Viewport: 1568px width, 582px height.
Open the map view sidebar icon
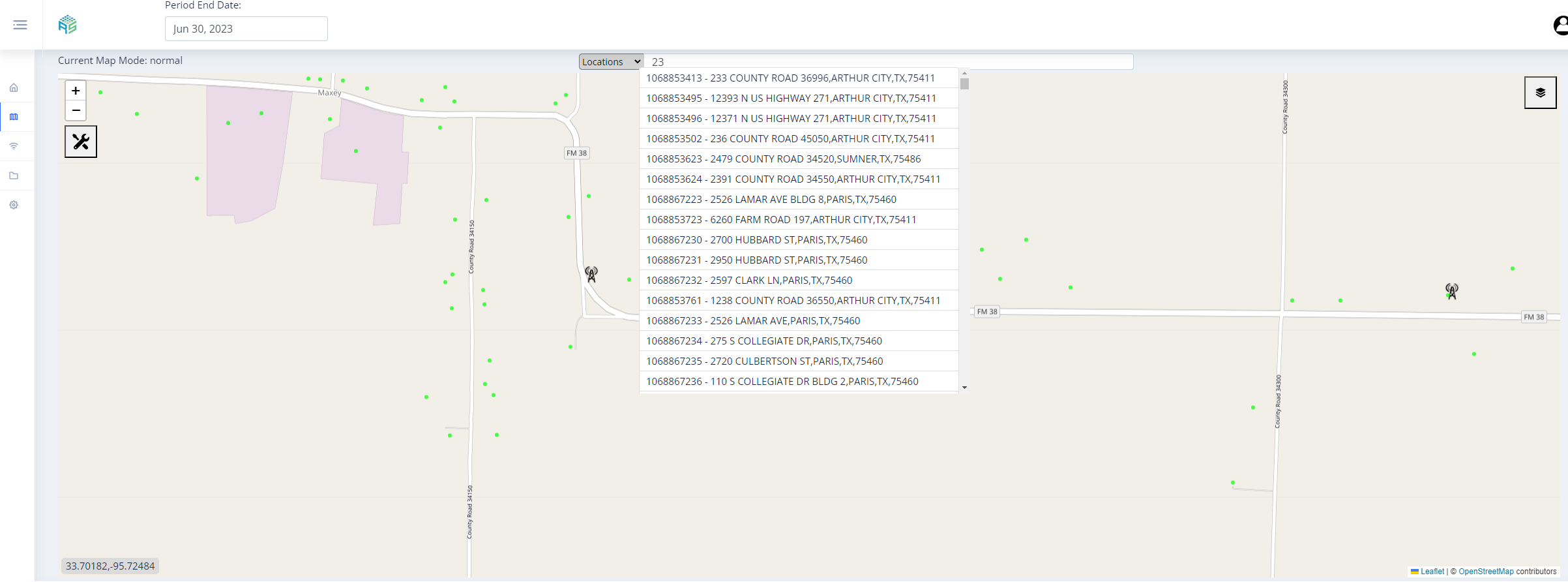[14, 117]
